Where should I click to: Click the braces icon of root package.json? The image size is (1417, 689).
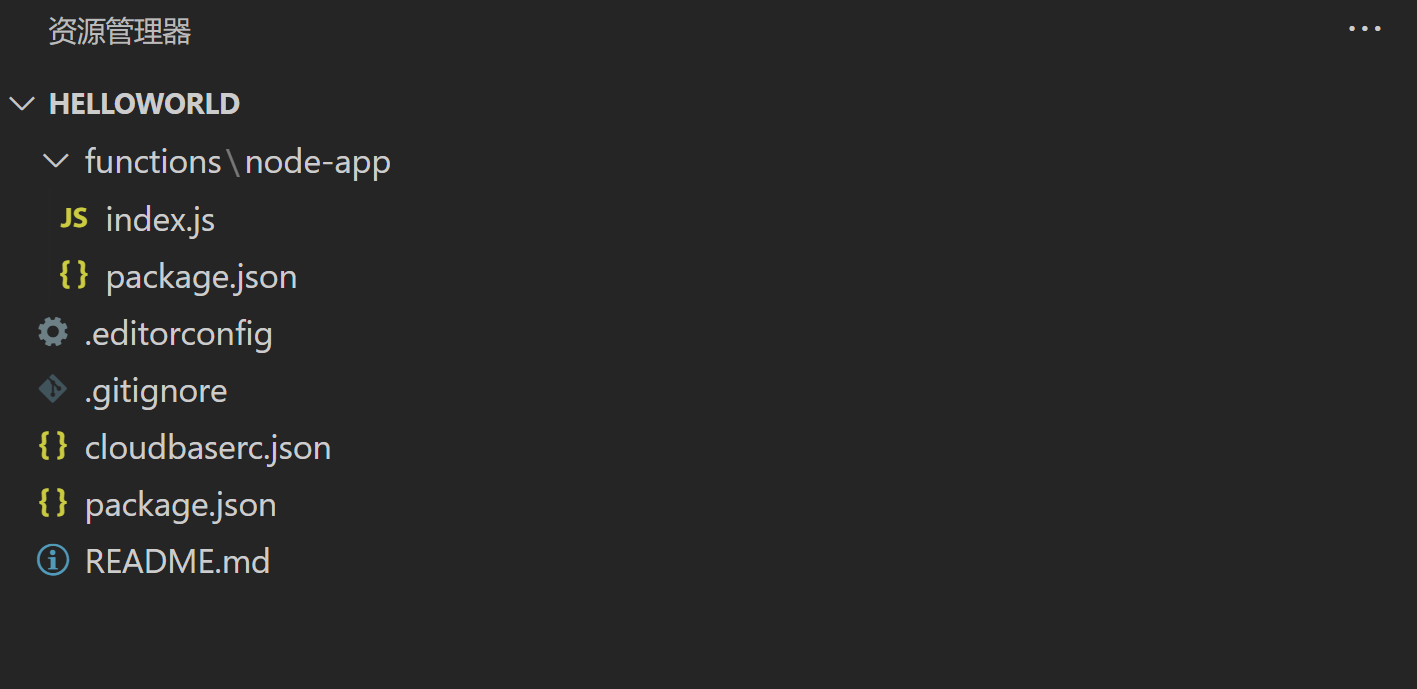point(52,503)
